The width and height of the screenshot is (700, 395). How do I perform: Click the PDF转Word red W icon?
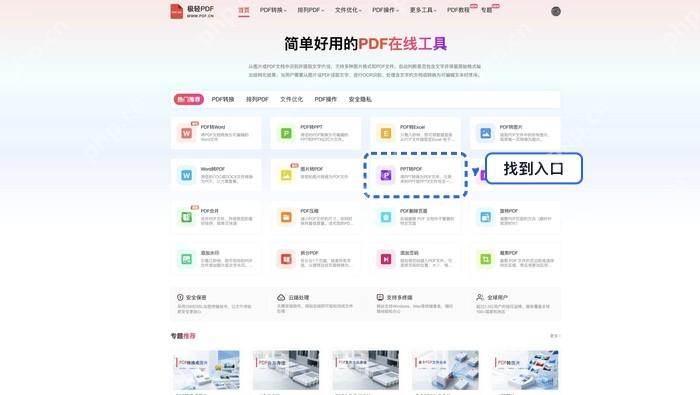(187, 133)
